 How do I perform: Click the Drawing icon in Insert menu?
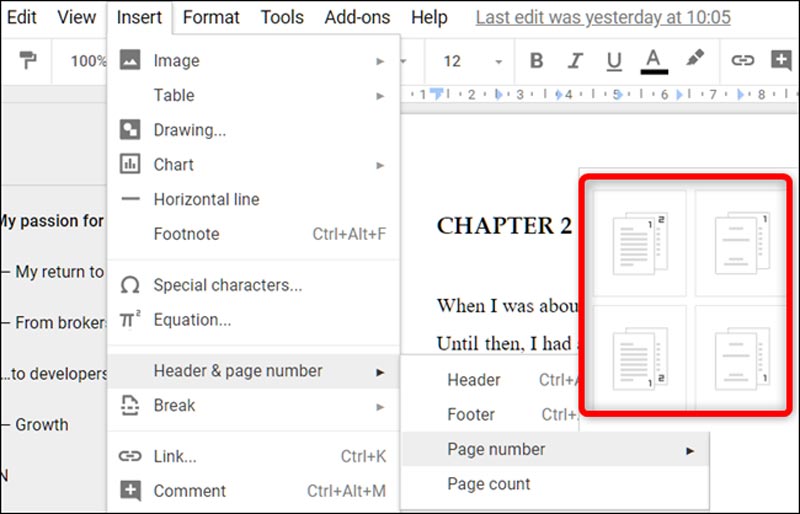(x=130, y=130)
